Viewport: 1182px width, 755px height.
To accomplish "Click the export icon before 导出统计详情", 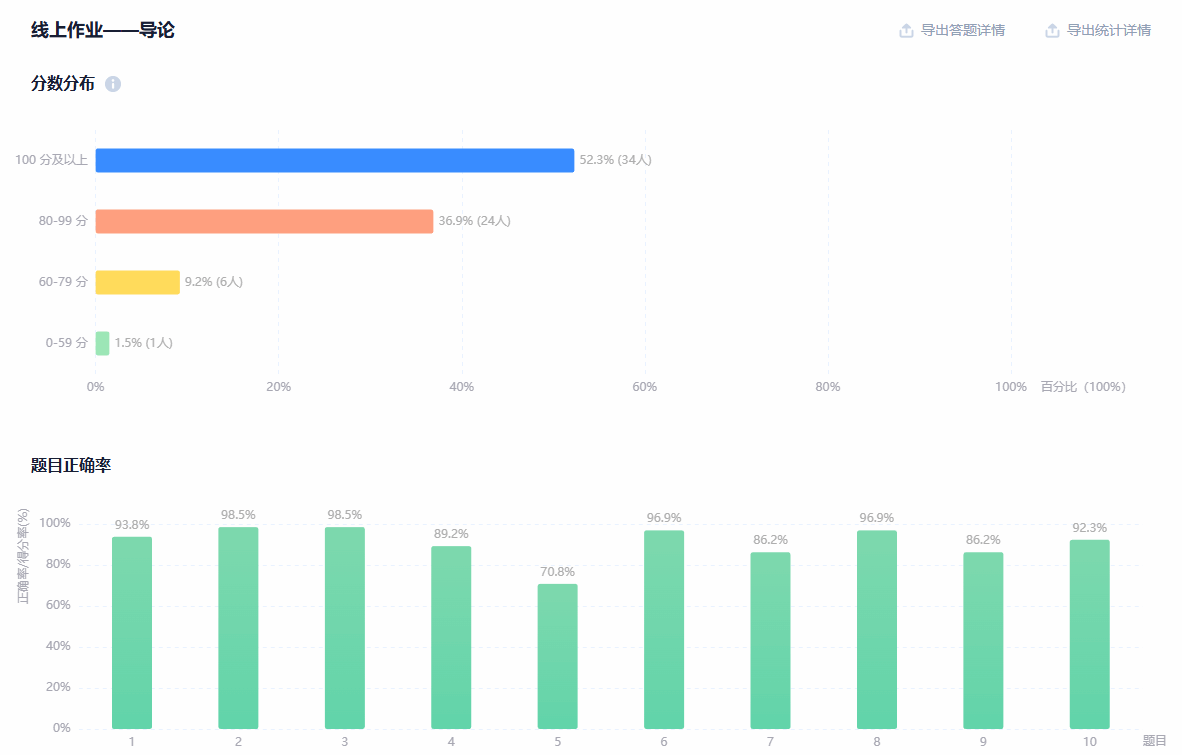I will coord(1052,31).
